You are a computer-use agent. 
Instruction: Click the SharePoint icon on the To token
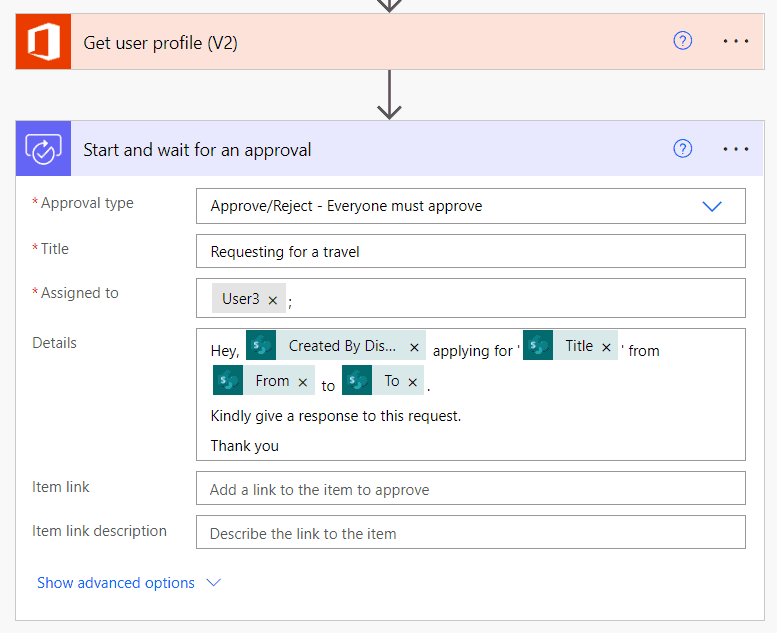pos(357,380)
